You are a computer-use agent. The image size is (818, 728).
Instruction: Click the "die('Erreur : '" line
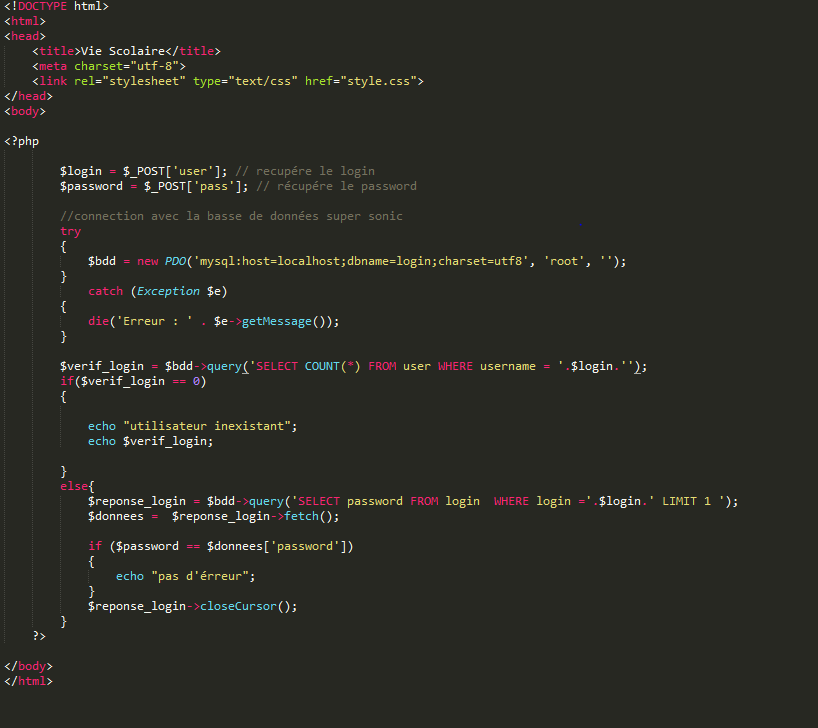[x=213, y=321]
